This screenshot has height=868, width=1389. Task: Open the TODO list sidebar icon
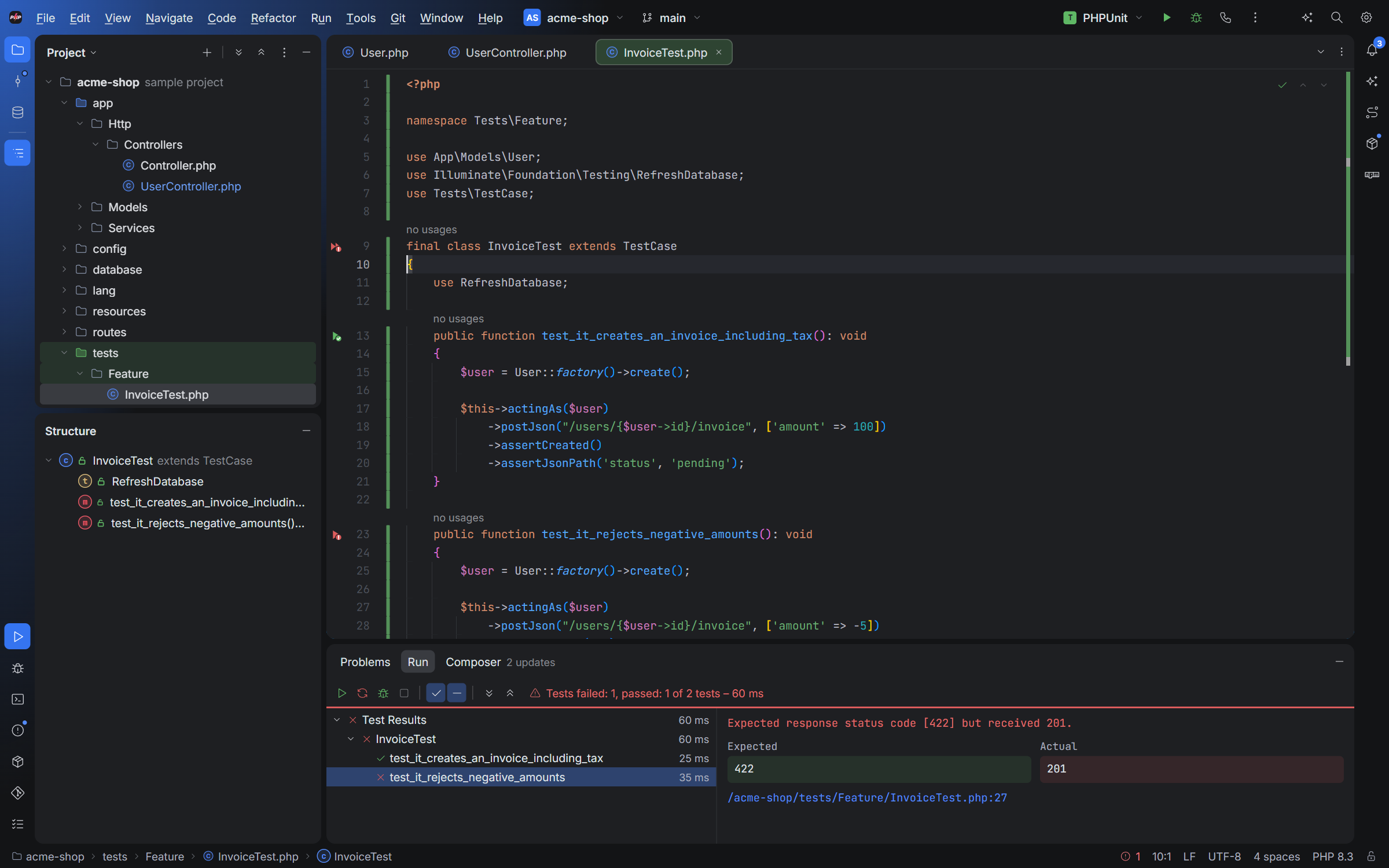point(17,824)
